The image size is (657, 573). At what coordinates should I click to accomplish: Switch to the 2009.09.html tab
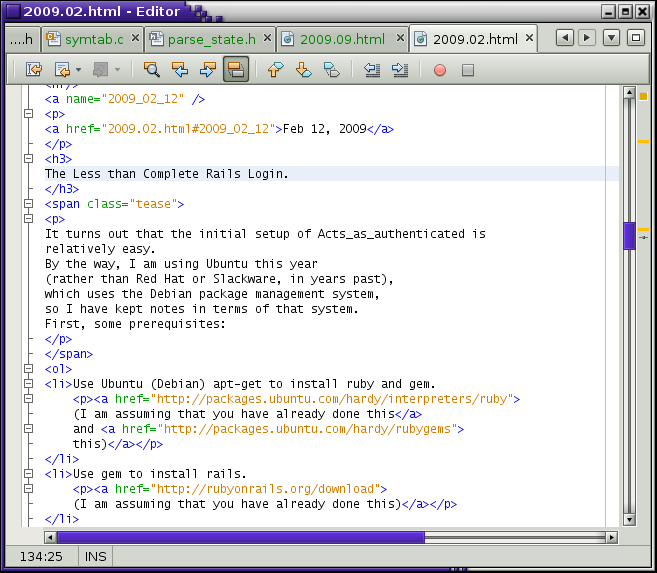pyautogui.click(x=341, y=40)
